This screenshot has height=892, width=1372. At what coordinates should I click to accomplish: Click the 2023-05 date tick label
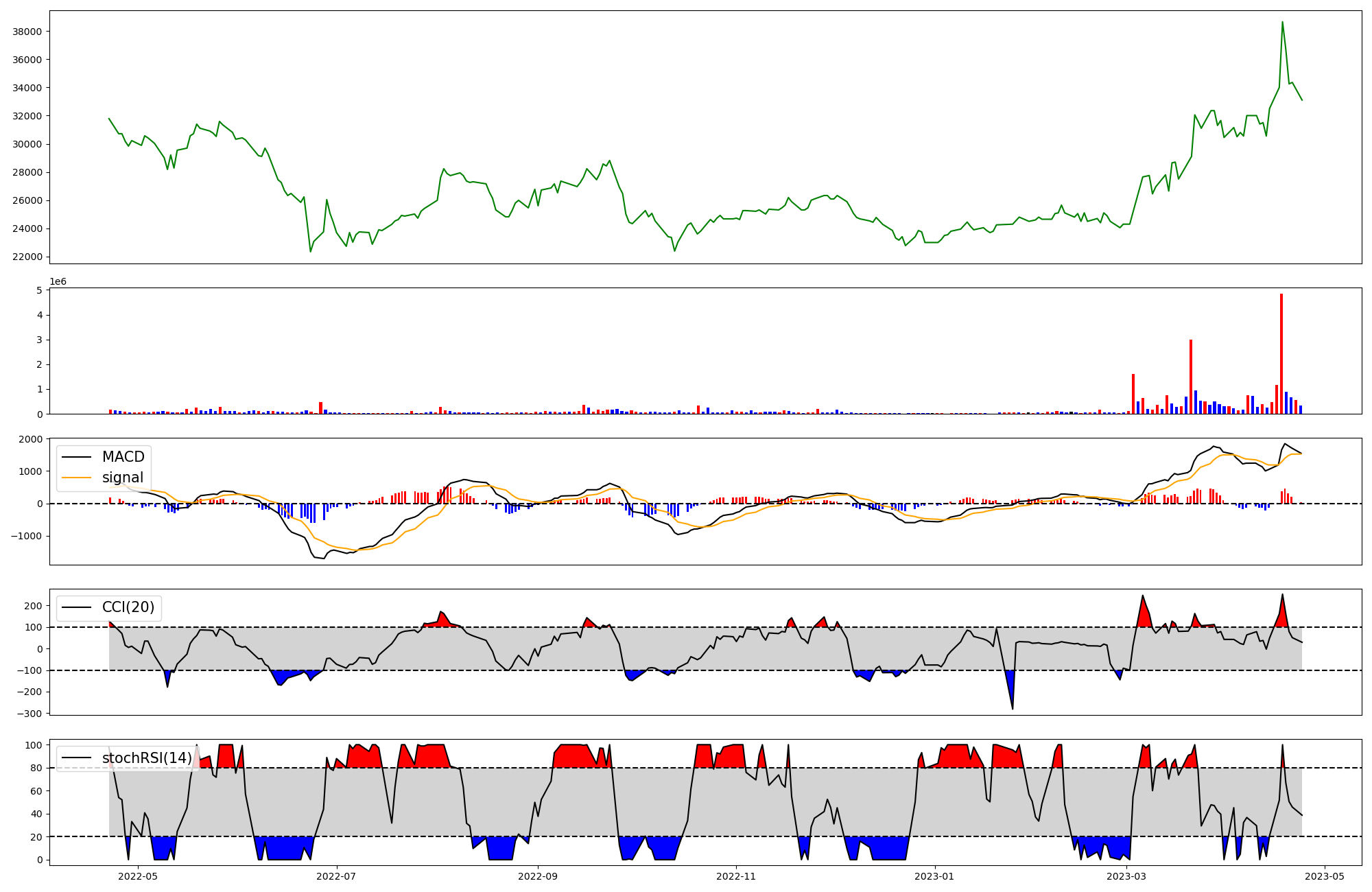pos(1324,876)
